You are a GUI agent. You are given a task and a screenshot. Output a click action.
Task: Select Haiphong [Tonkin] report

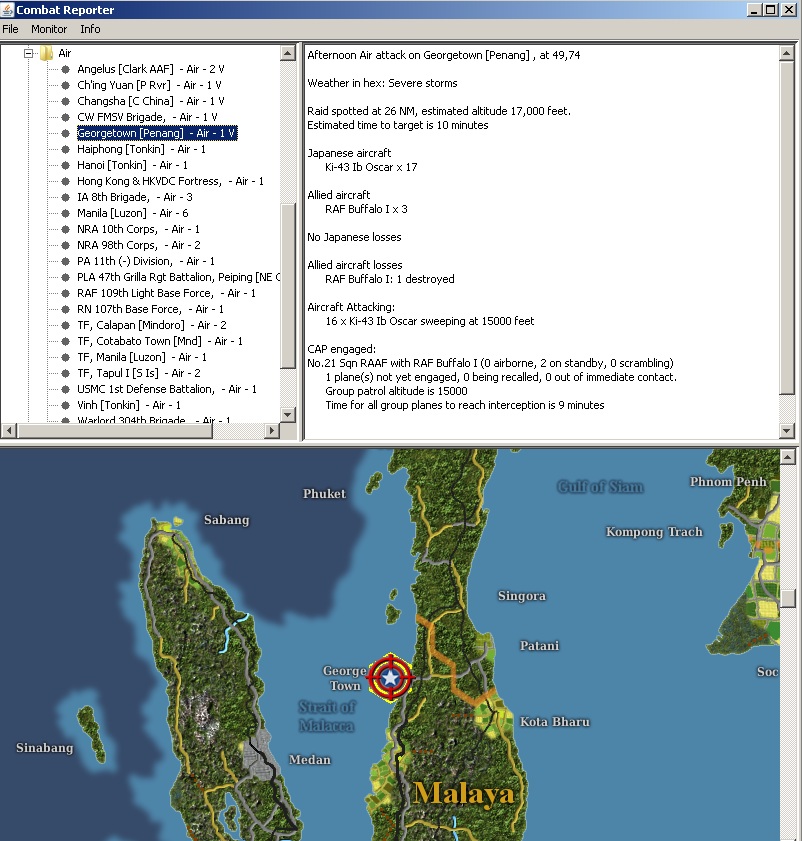point(141,149)
